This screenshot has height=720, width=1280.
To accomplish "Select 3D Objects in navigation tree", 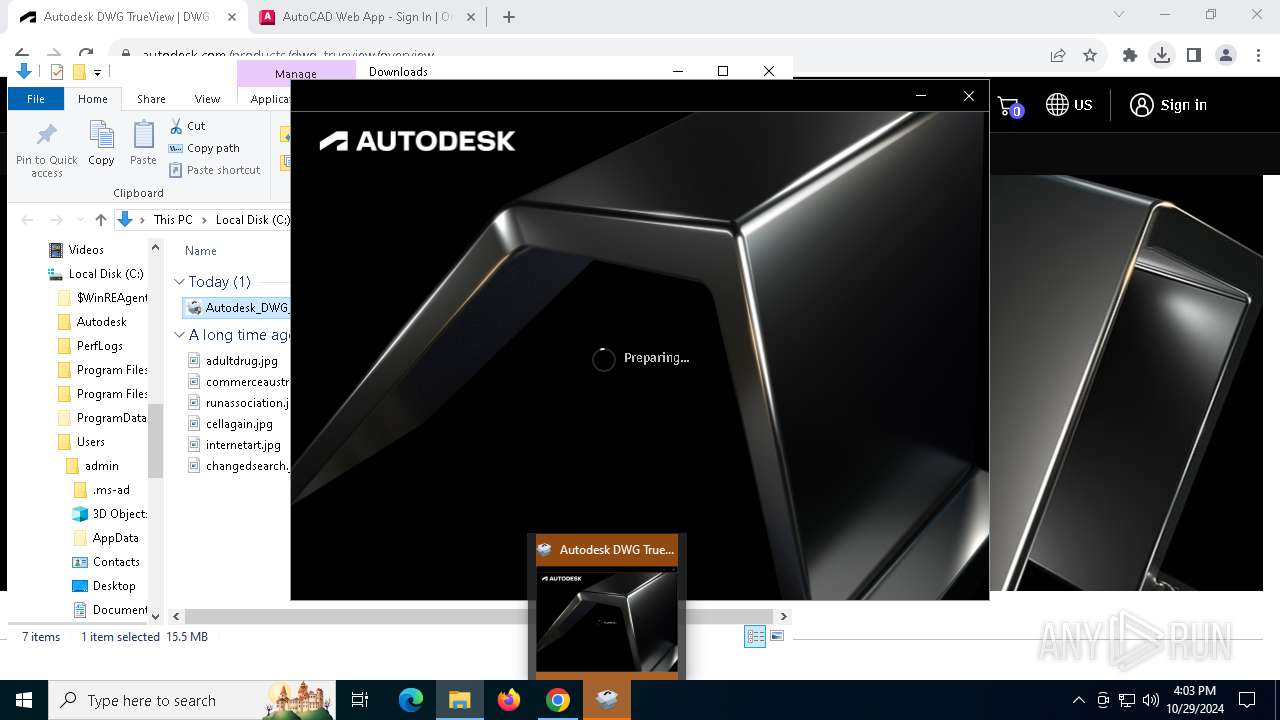I will (119, 514).
